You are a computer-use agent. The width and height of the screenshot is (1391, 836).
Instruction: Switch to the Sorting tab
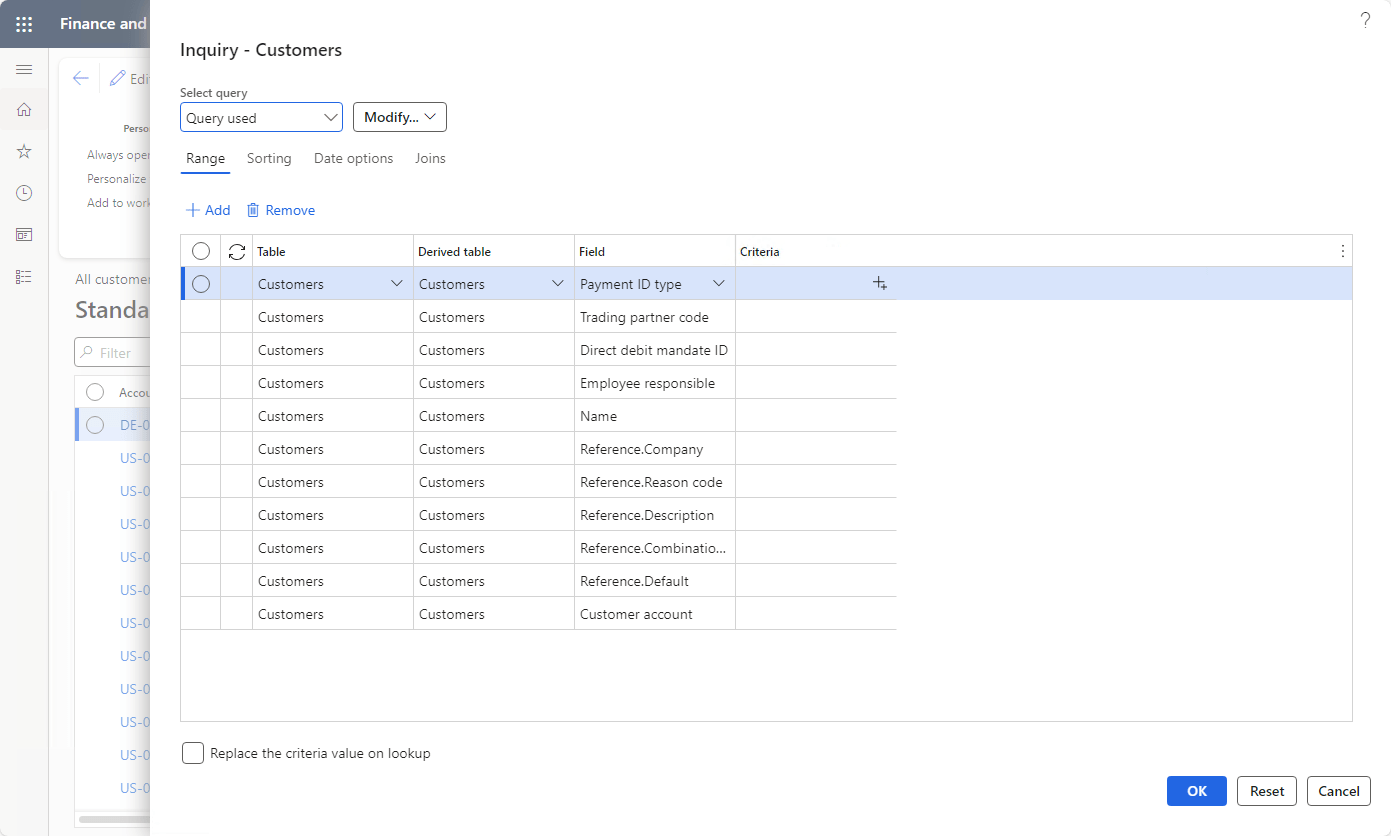point(269,158)
